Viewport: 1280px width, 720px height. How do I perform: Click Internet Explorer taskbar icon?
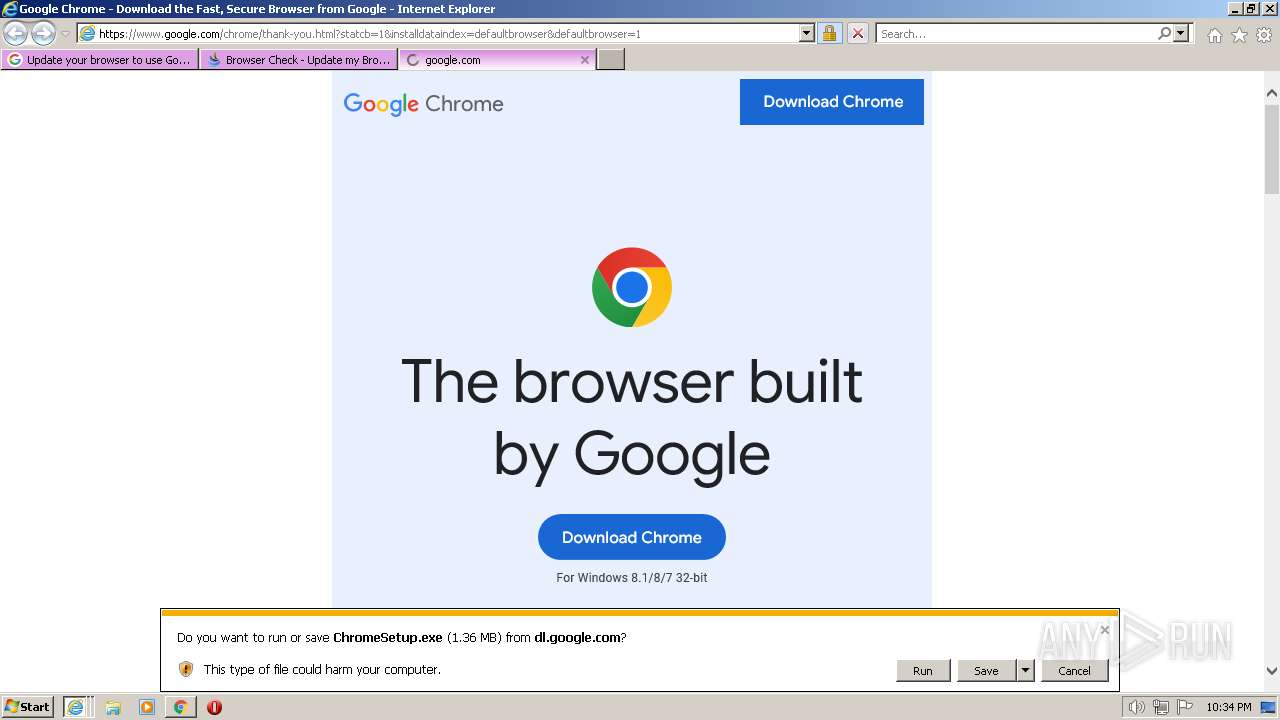(76, 707)
